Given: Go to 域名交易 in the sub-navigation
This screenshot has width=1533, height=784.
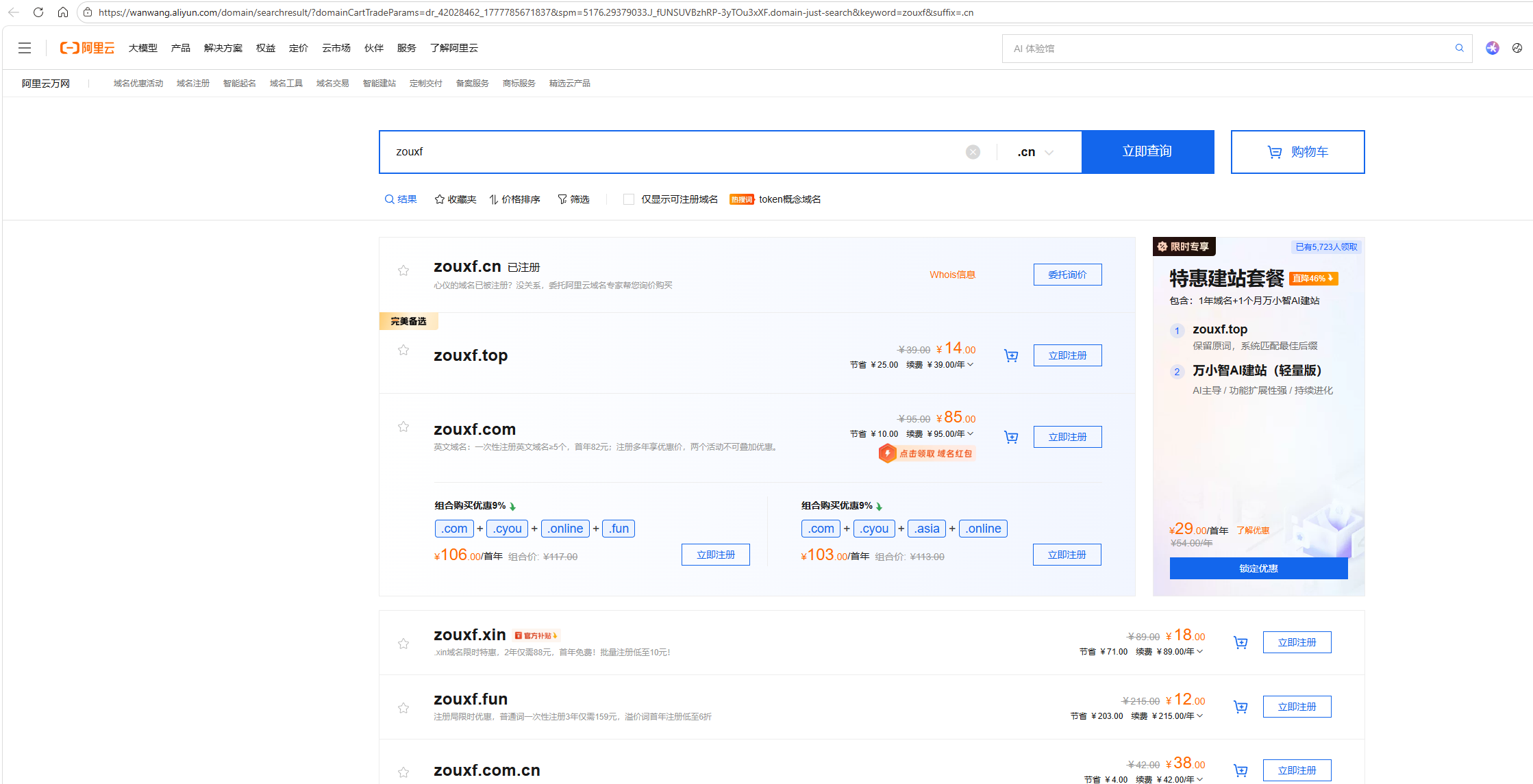Looking at the screenshot, I should tap(333, 84).
